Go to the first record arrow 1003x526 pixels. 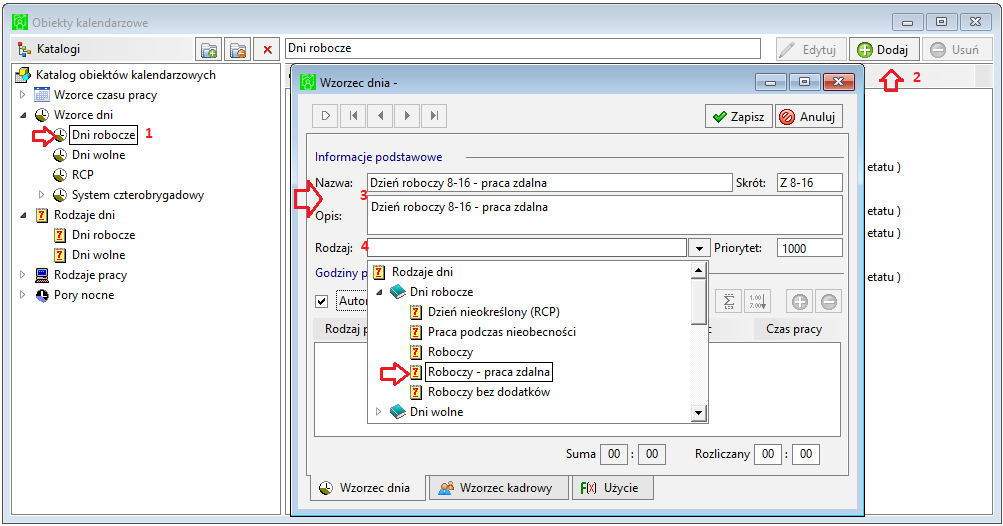pos(353,116)
